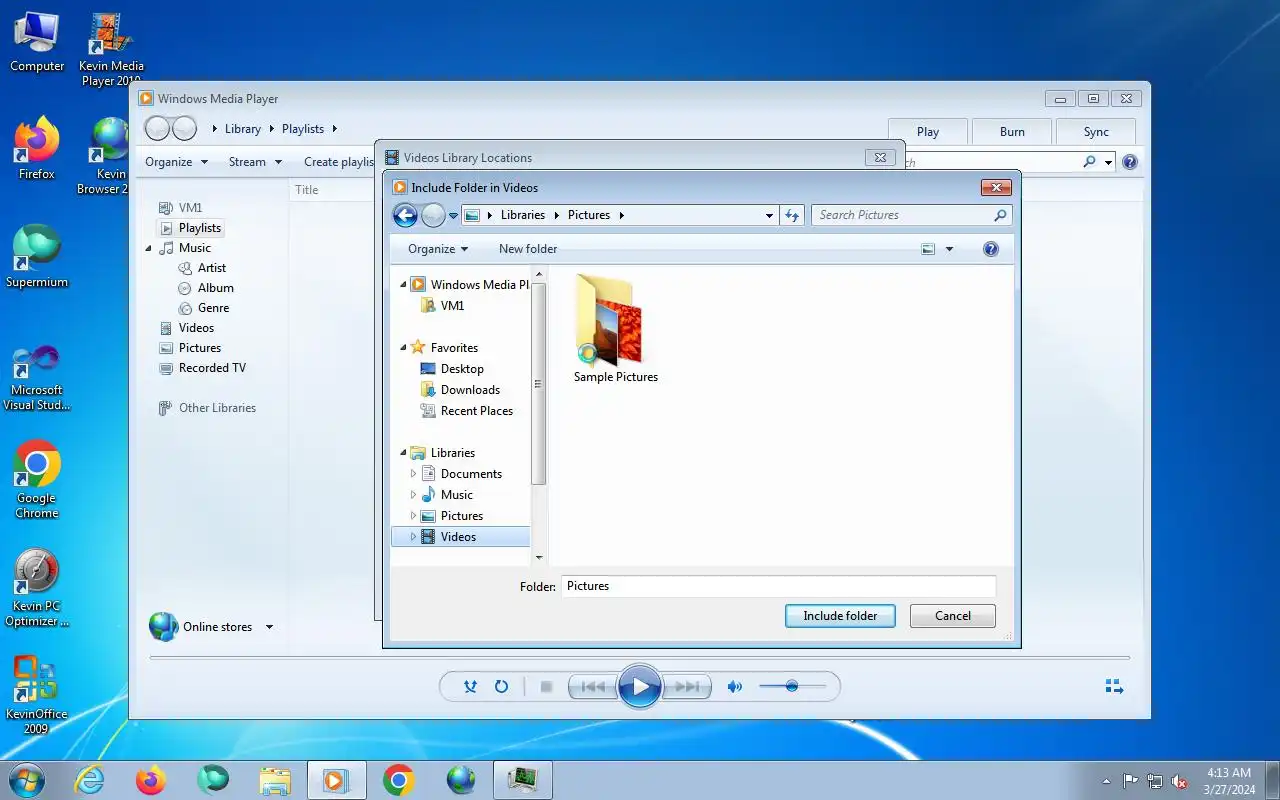Switch to Now Playing view icon
The width and height of the screenshot is (1280, 800).
(1114, 686)
